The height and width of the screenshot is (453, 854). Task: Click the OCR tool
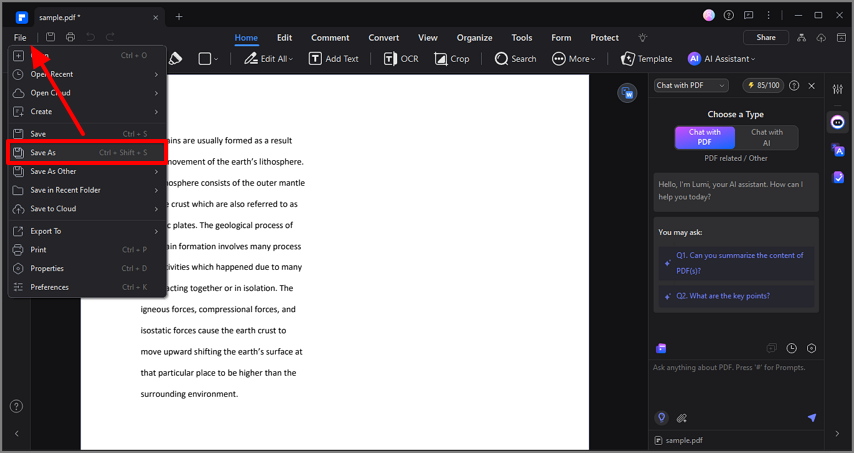[401, 59]
